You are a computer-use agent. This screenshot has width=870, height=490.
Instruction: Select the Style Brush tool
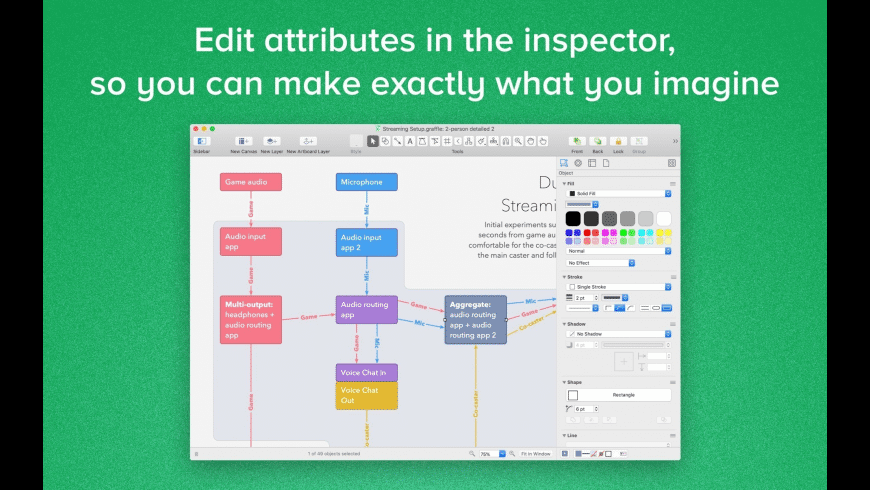pyautogui.click(x=482, y=142)
